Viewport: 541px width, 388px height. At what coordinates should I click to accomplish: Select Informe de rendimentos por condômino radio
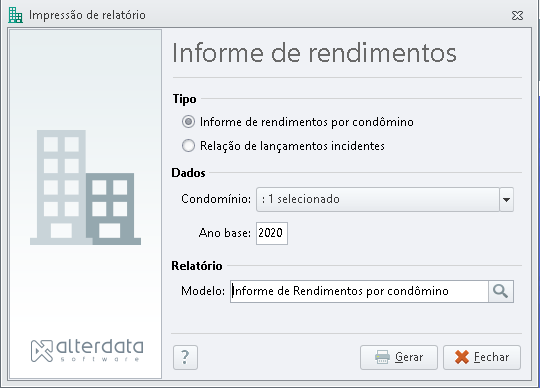point(188,122)
